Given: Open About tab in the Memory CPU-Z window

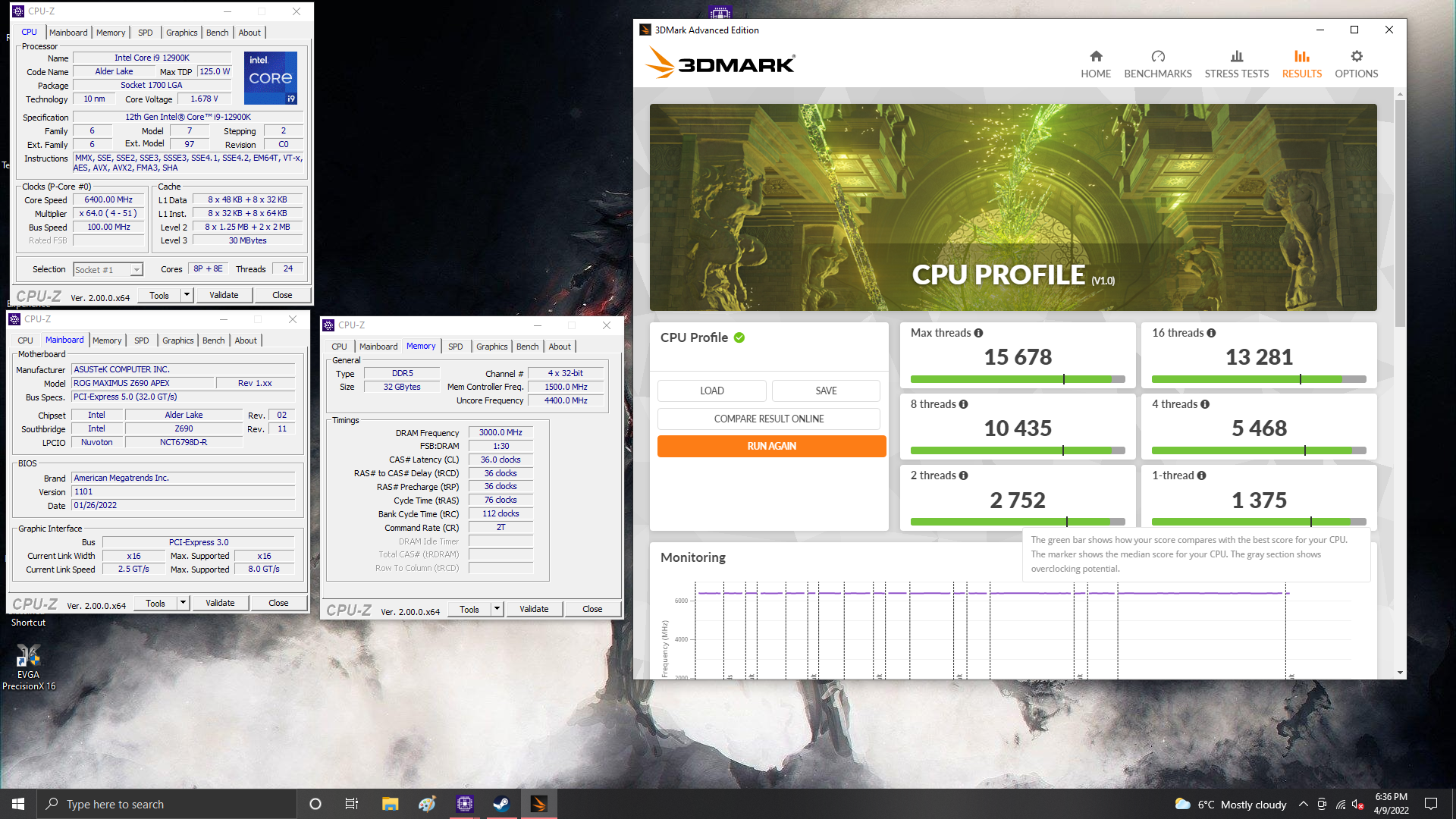Looking at the screenshot, I should 560,347.
